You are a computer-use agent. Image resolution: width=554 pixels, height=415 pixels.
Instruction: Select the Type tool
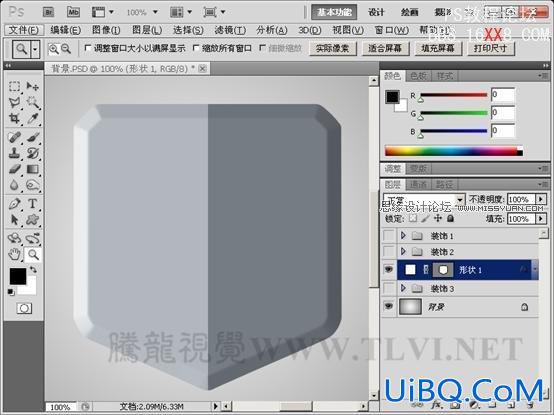[x=33, y=204]
